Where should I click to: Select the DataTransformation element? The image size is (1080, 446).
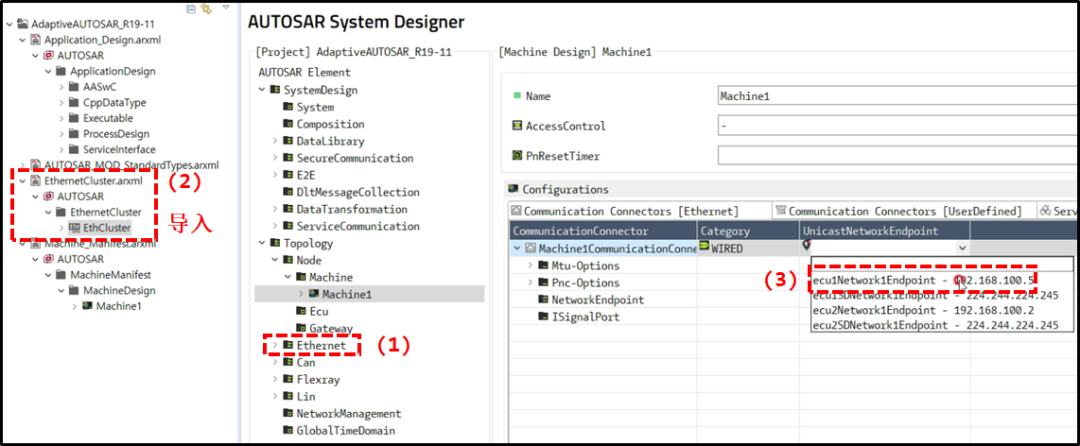coord(352,209)
